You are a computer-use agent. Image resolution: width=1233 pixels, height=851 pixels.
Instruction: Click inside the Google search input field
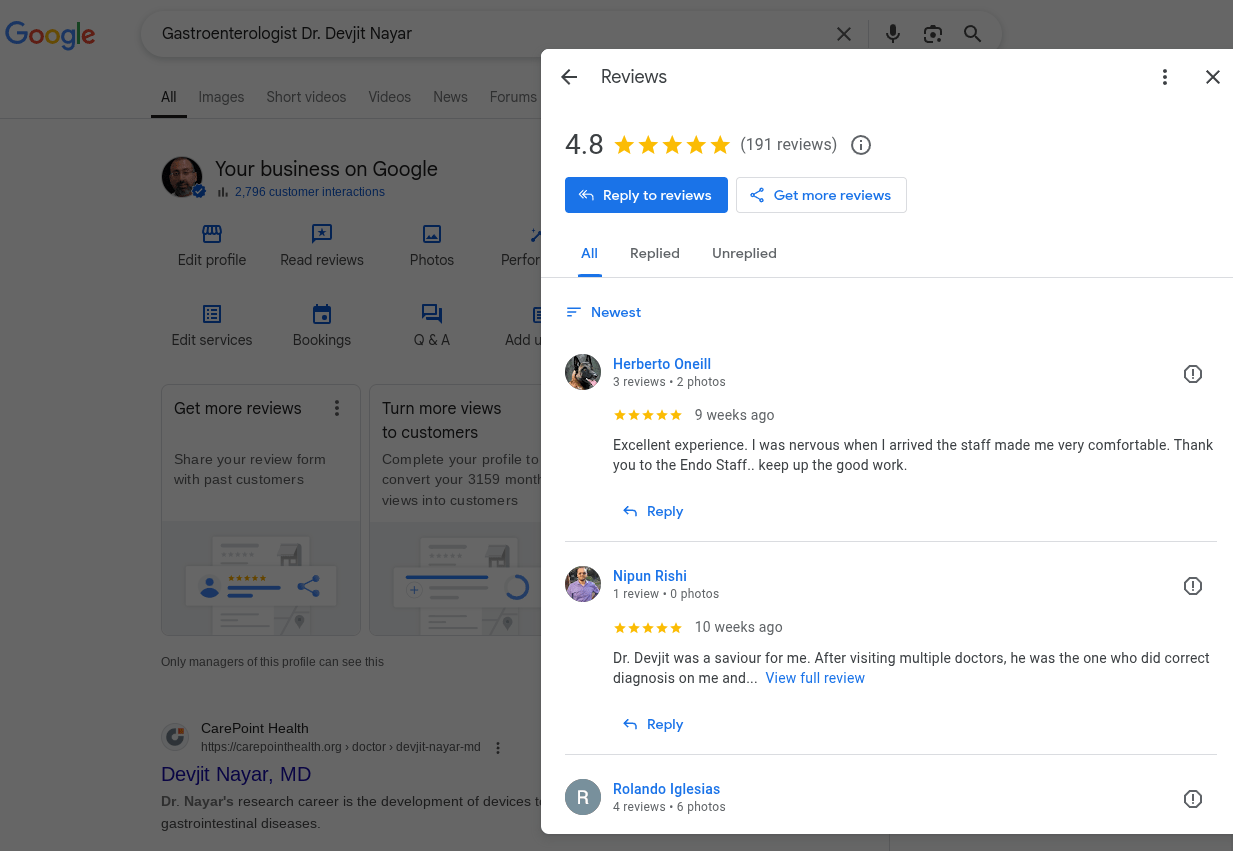tap(480, 34)
